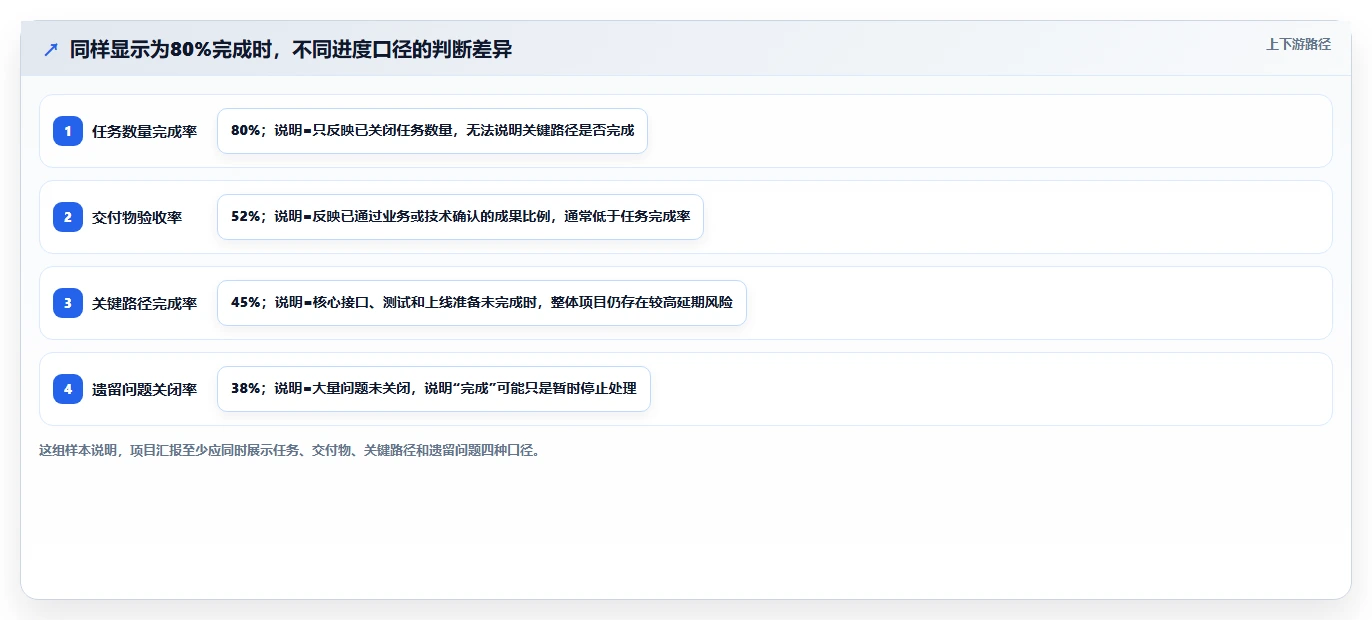Click step number badge 1

[x=68, y=131]
